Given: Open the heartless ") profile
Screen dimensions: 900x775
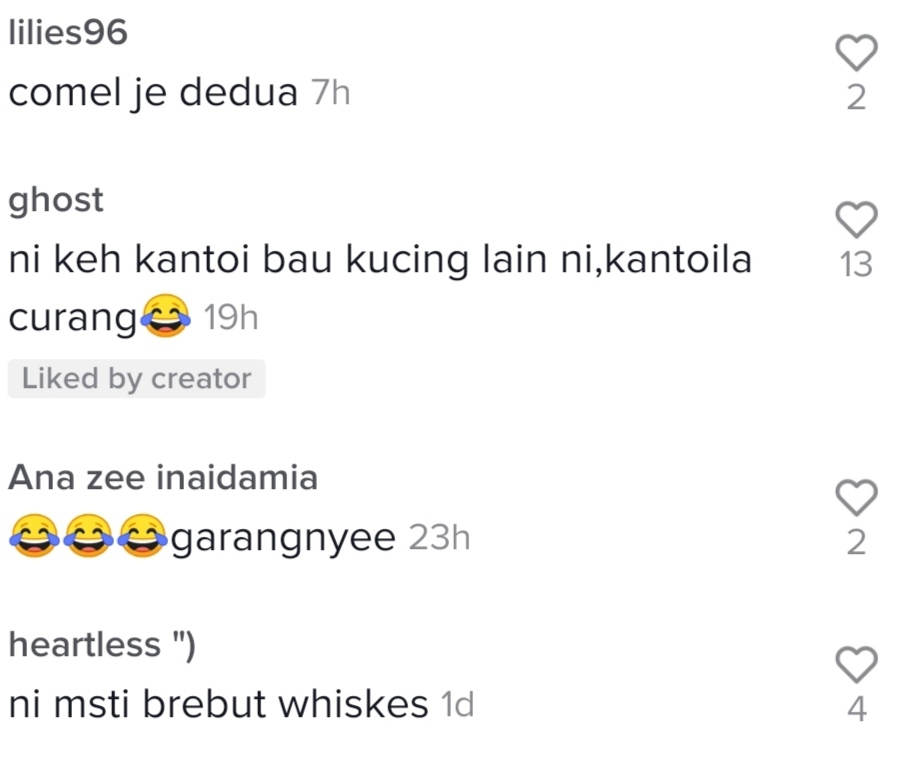Looking at the screenshot, I should coord(102,644).
